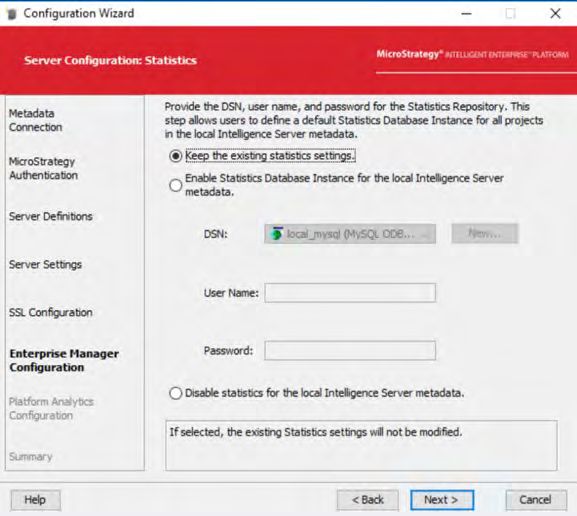Click the Password: label
577x516 pixels.
pos(228,350)
